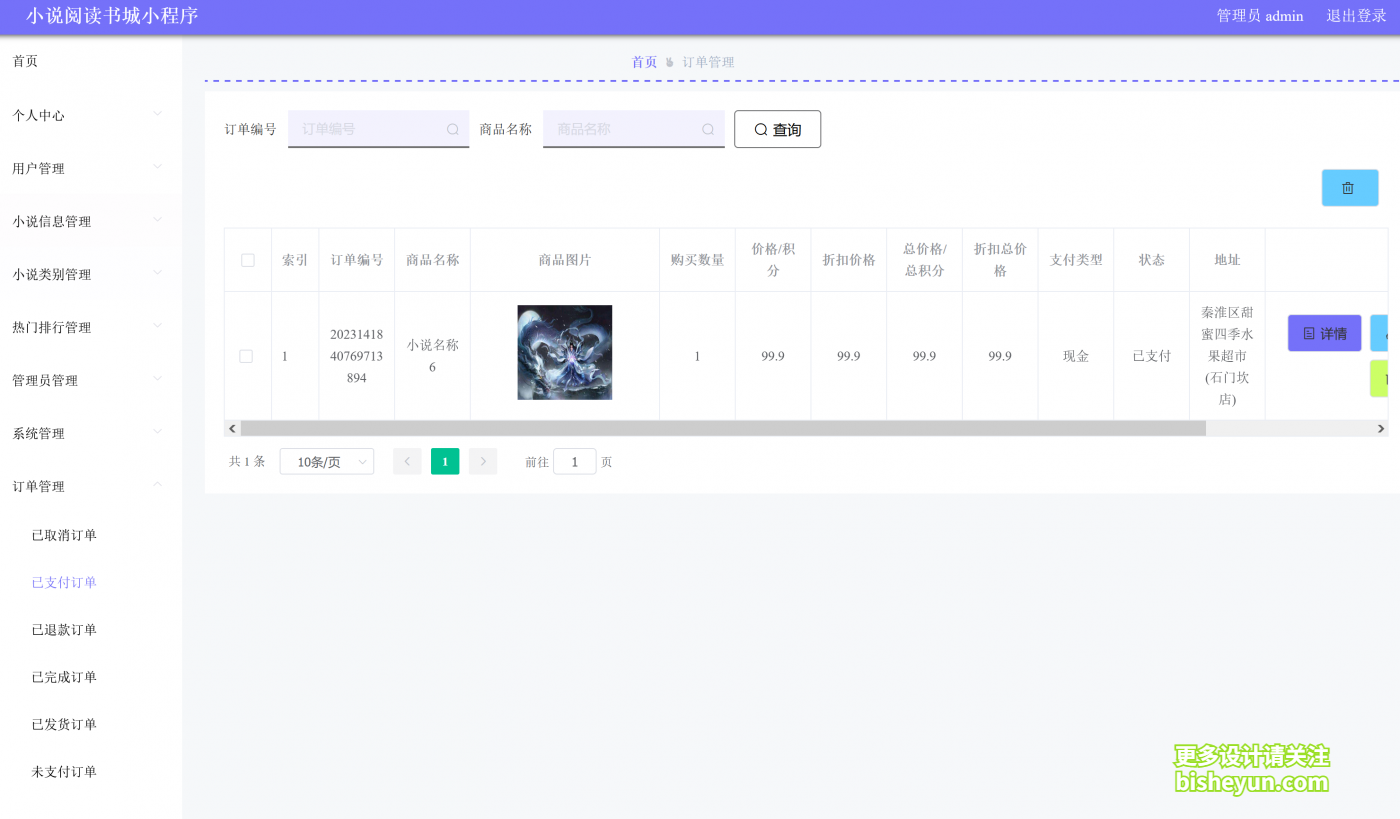Click the magnifier icon in the 订单编号 field
Viewport: 1400px width, 819px height.
click(453, 129)
